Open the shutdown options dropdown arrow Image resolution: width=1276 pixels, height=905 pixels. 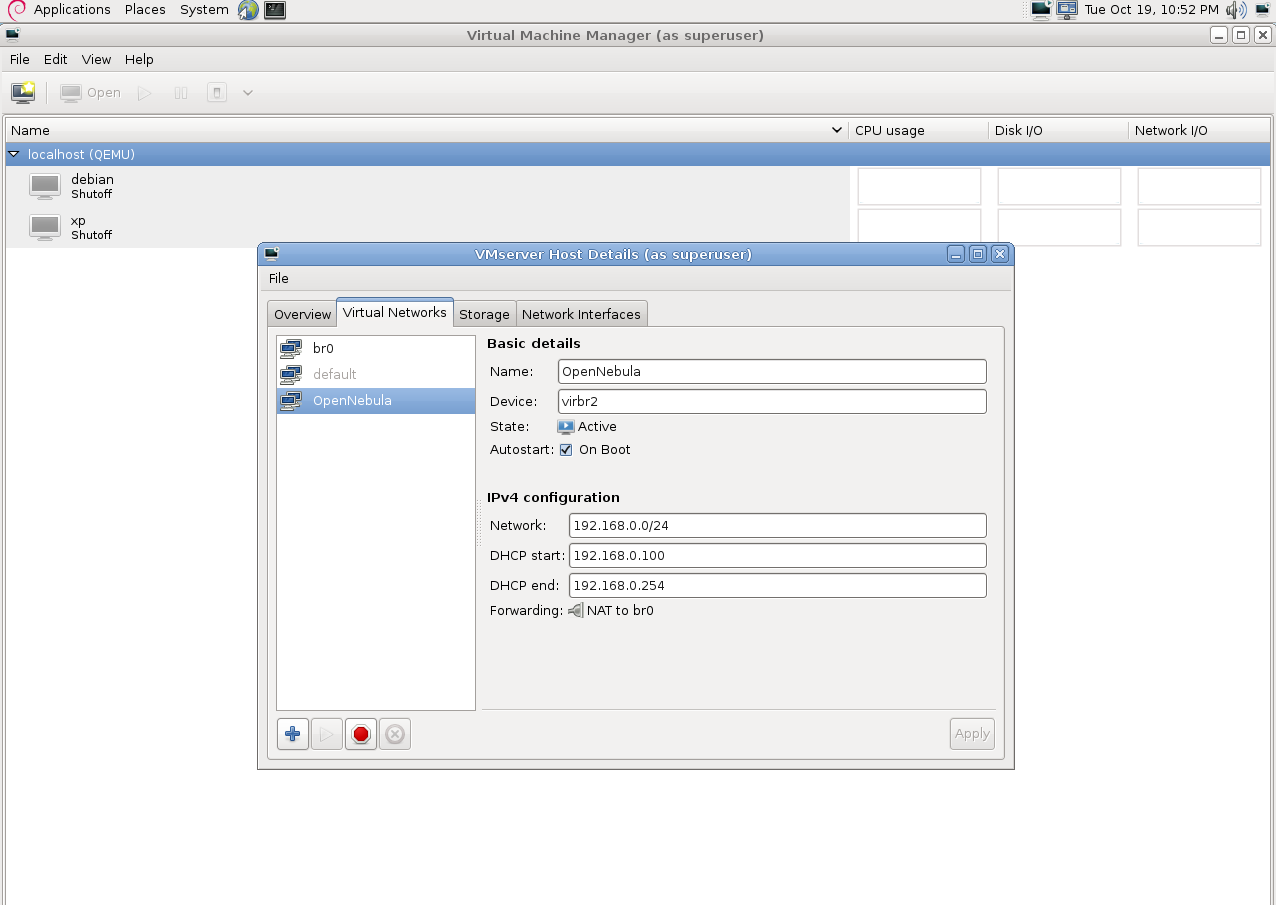click(x=248, y=93)
